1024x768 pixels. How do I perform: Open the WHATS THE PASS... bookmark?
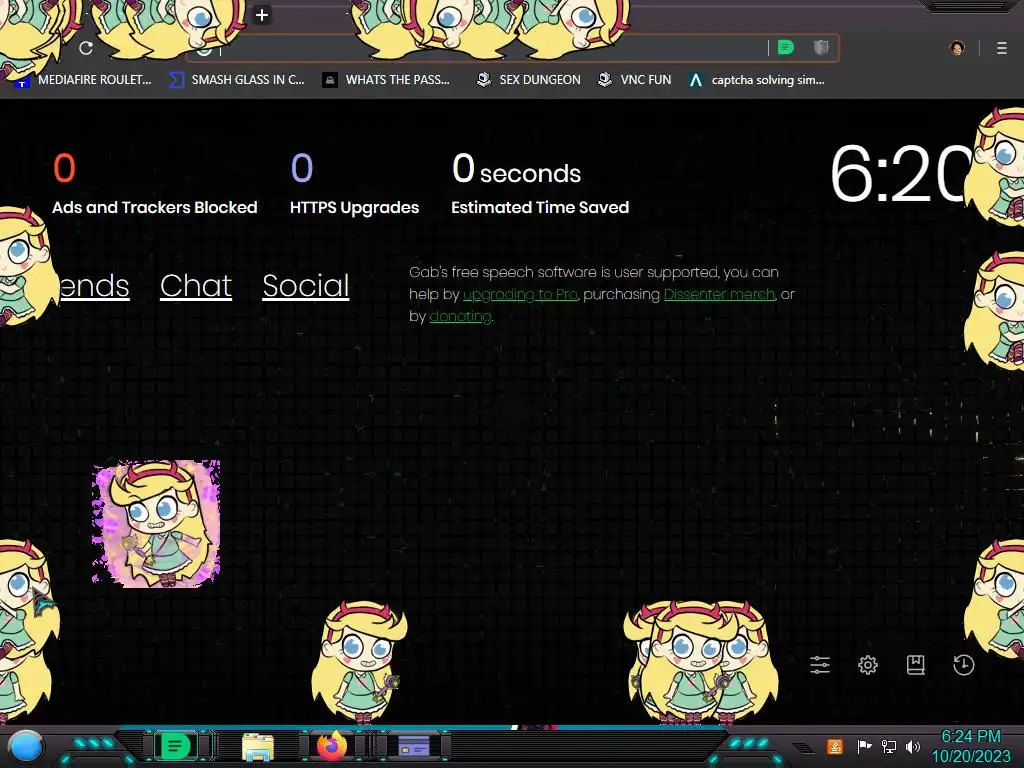click(387, 80)
